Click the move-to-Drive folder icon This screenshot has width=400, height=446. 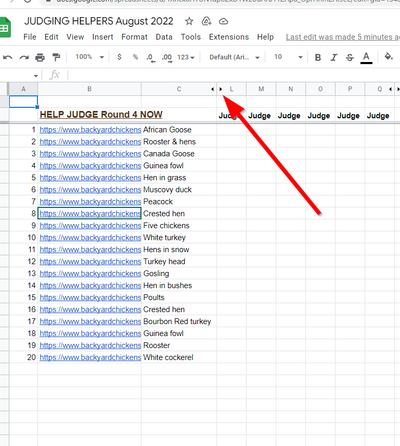click(x=206, y=21)
